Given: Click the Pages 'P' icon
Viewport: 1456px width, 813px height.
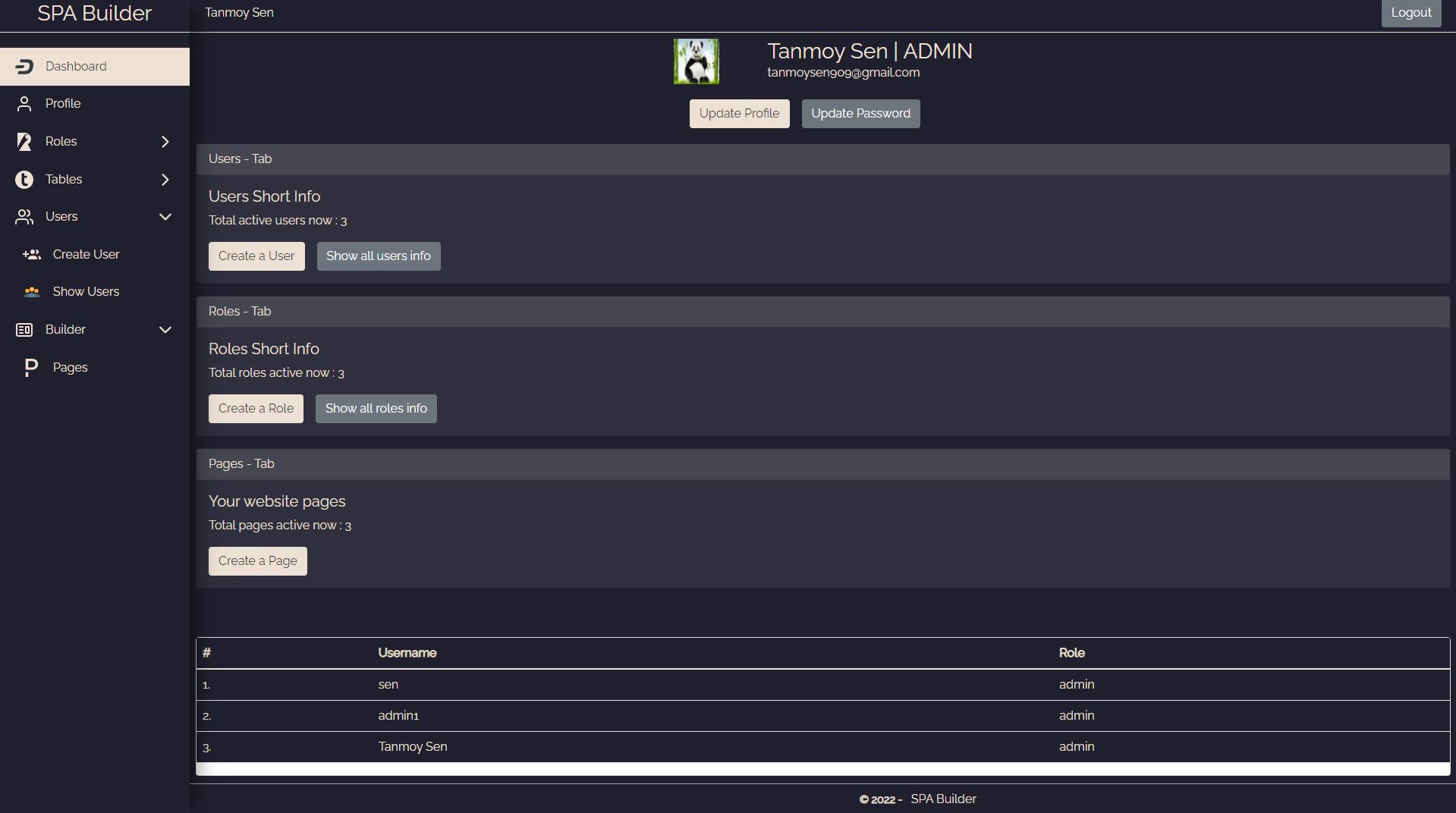Looking at the screenshot, I should [31, 368].
